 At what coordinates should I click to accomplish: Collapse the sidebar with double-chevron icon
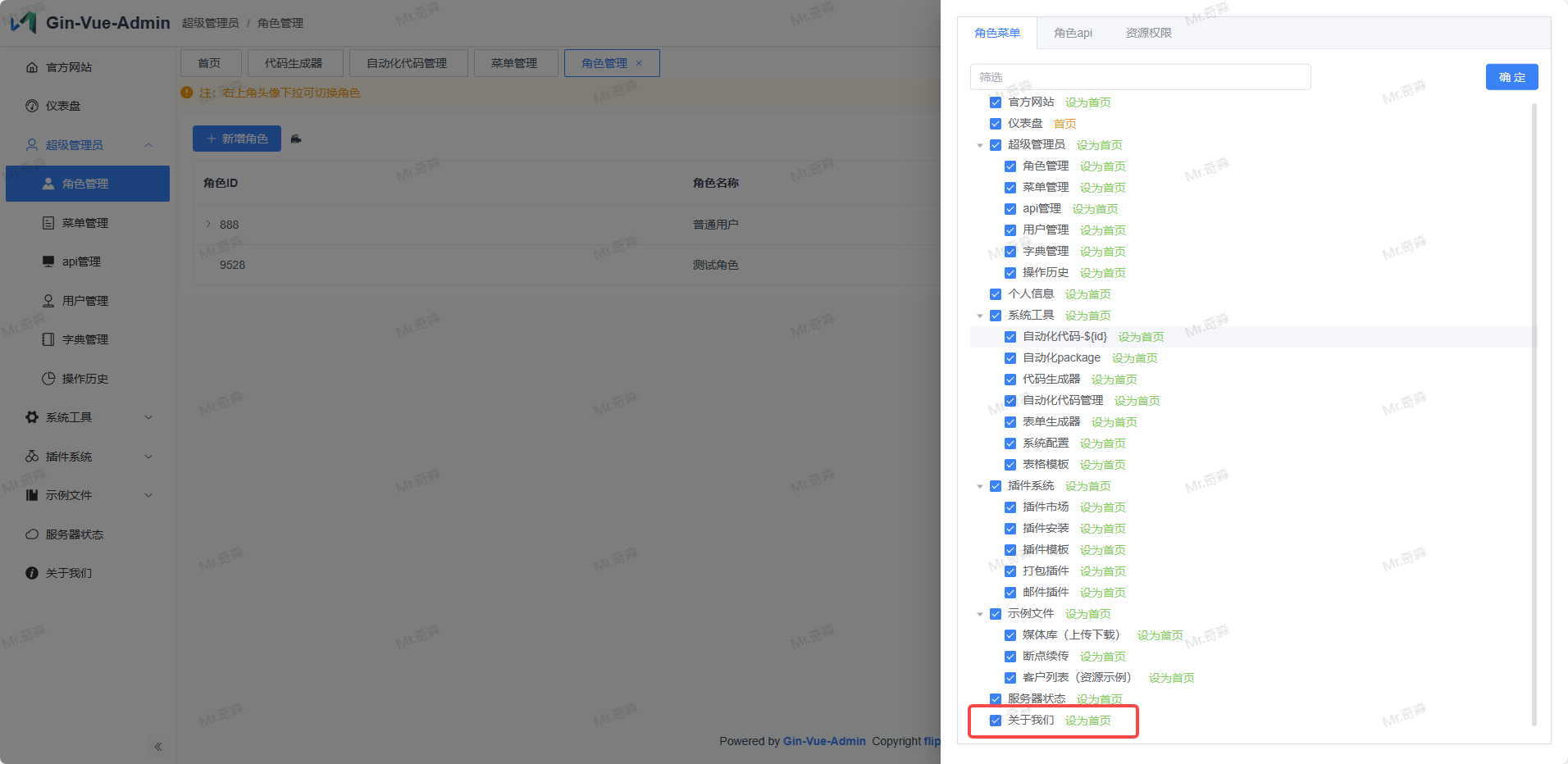(x=158, y=747)
